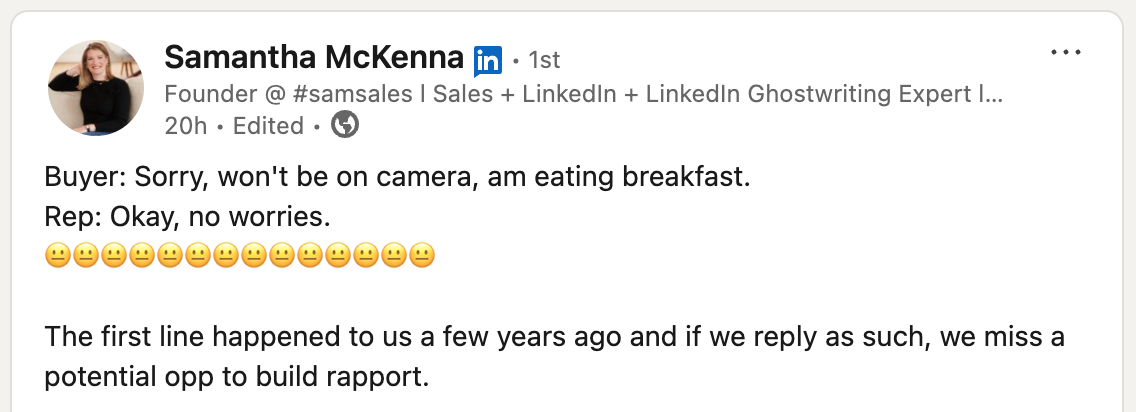Click the truncated ellipsis ending the headline
1136x412 pixels.
coord(994,94)
